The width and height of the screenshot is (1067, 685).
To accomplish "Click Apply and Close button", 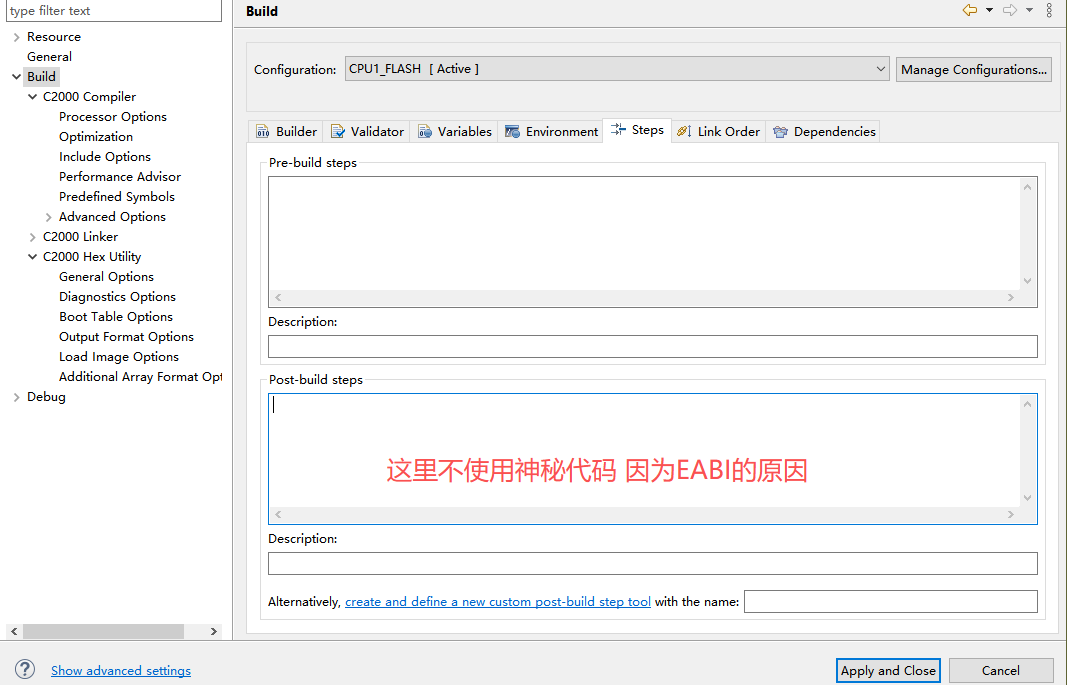I will pos(888,671).
